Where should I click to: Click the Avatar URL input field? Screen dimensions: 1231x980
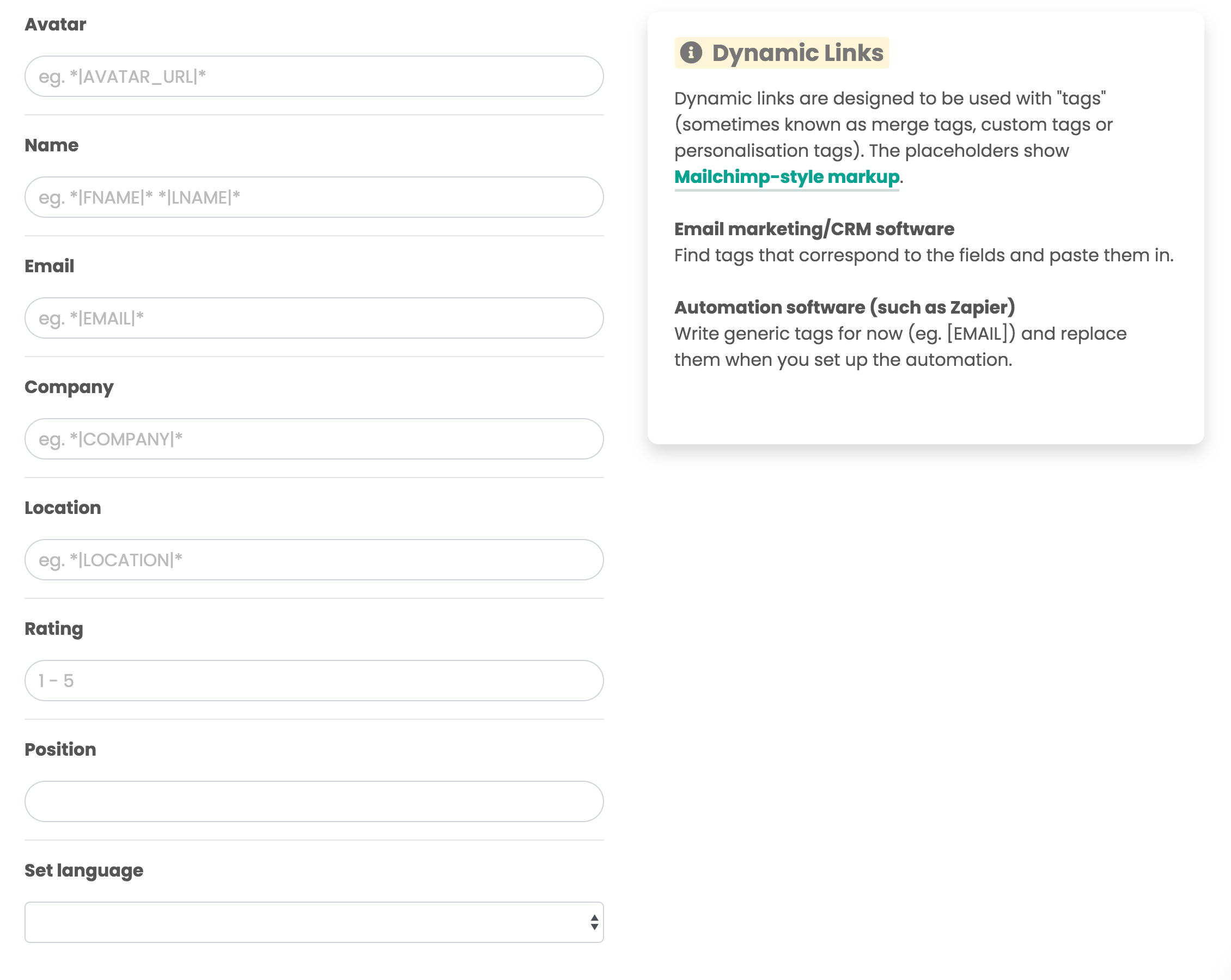[x=314, y=76]
